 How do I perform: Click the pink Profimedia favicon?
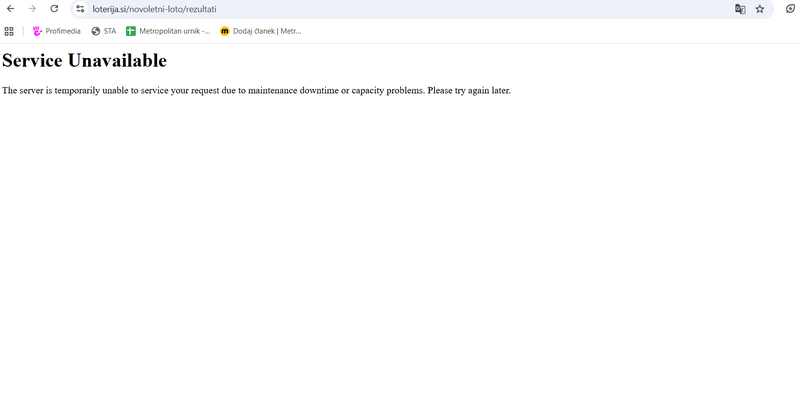coord(38,31)
